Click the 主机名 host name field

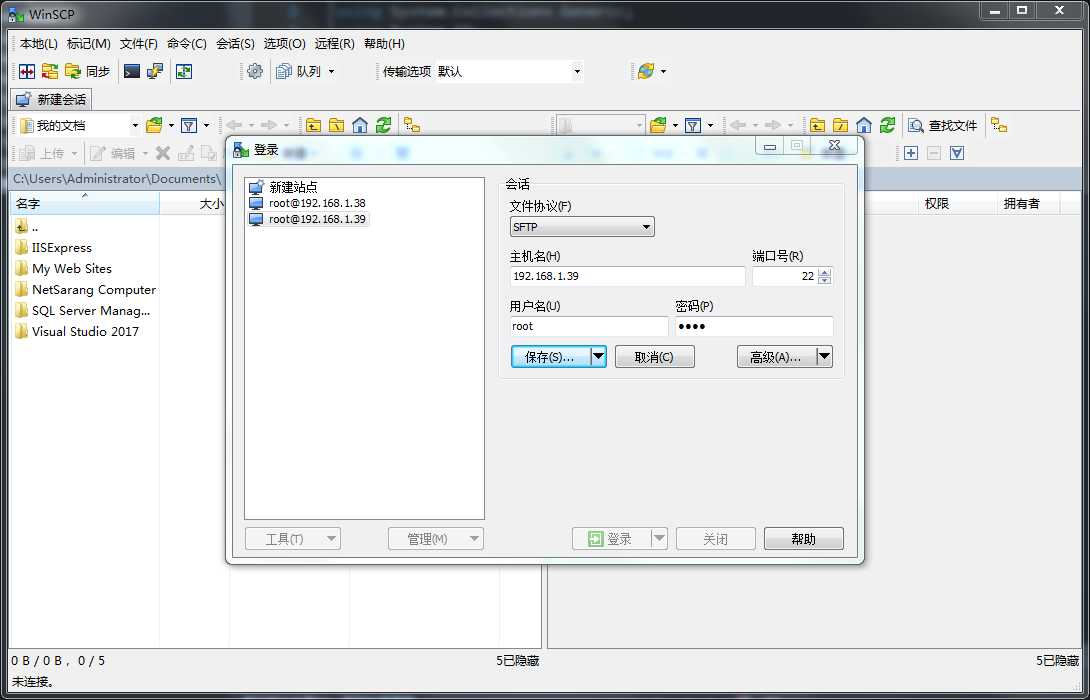click(627, 276)
